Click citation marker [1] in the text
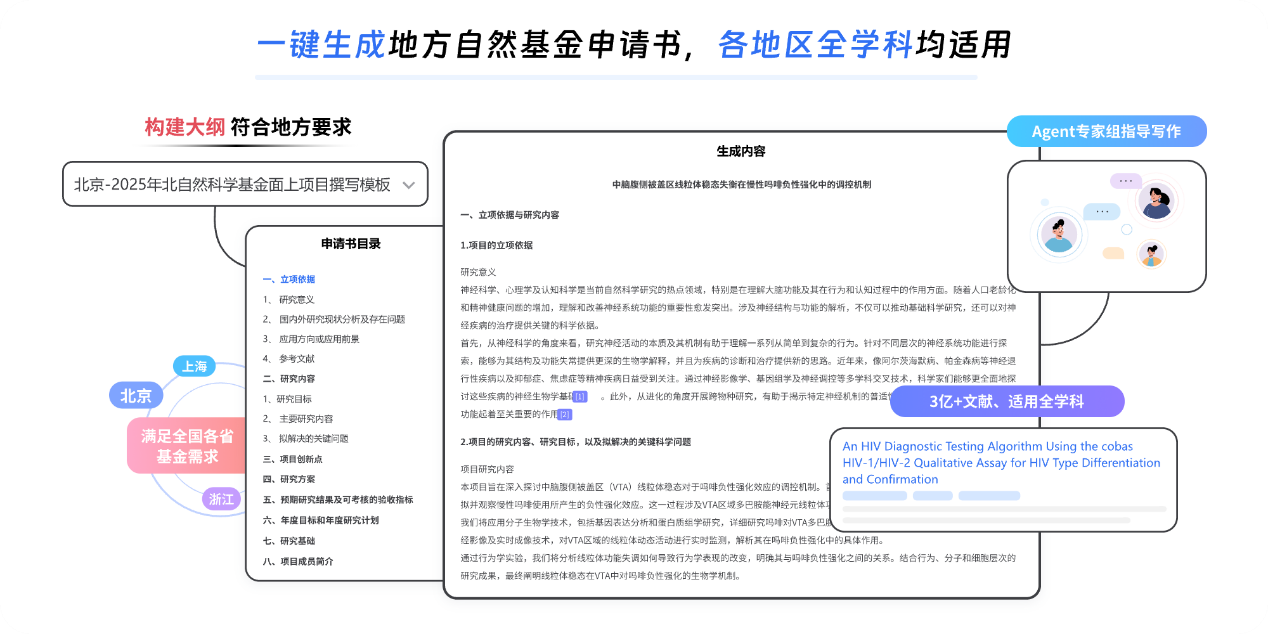The image size is (1268, 634). [580, 397]
